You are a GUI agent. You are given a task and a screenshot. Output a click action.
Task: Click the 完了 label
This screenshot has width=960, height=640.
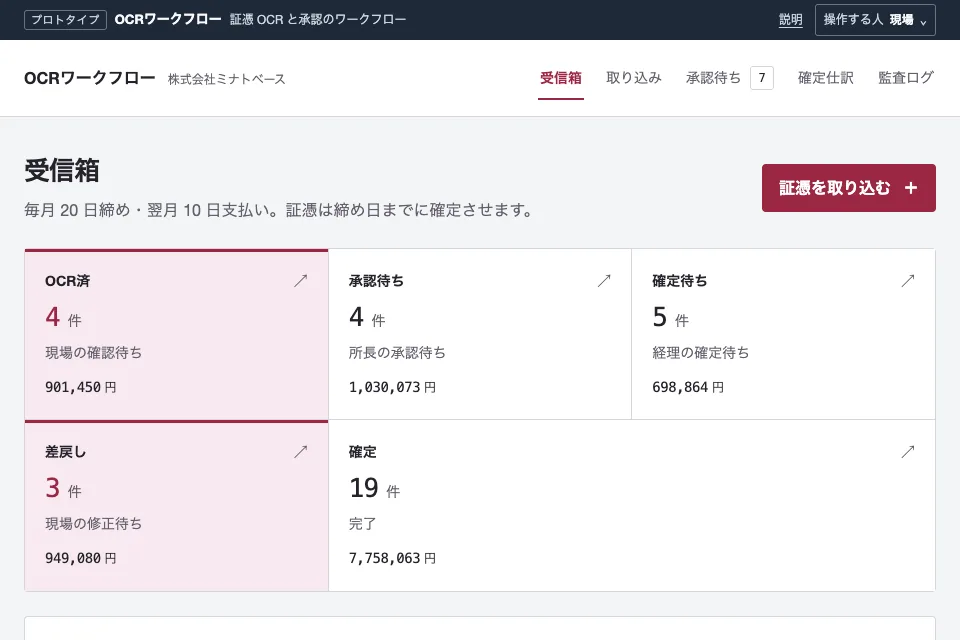click(362, 524)
